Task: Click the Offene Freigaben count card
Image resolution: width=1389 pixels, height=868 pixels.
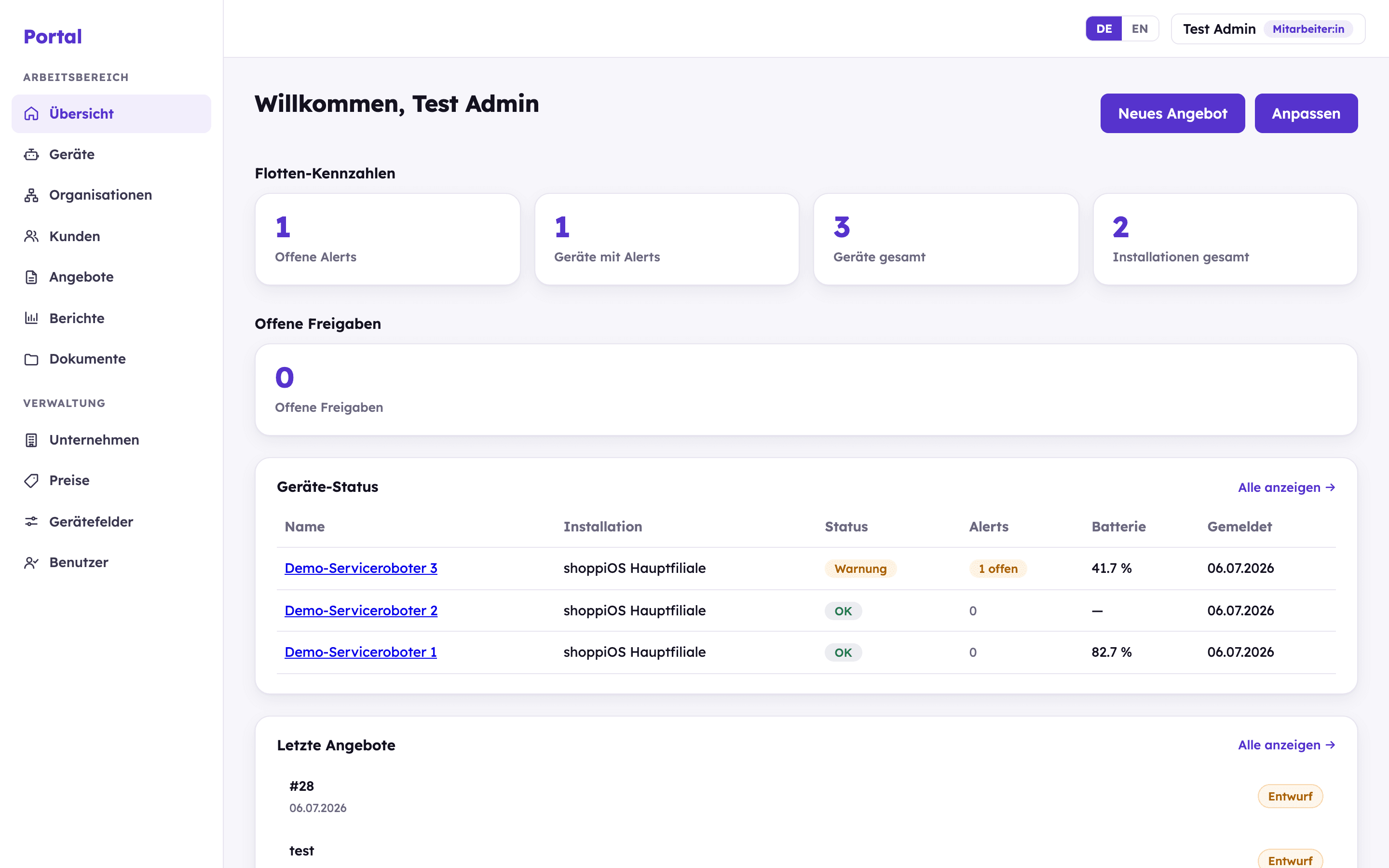Action: pos(806,390)
